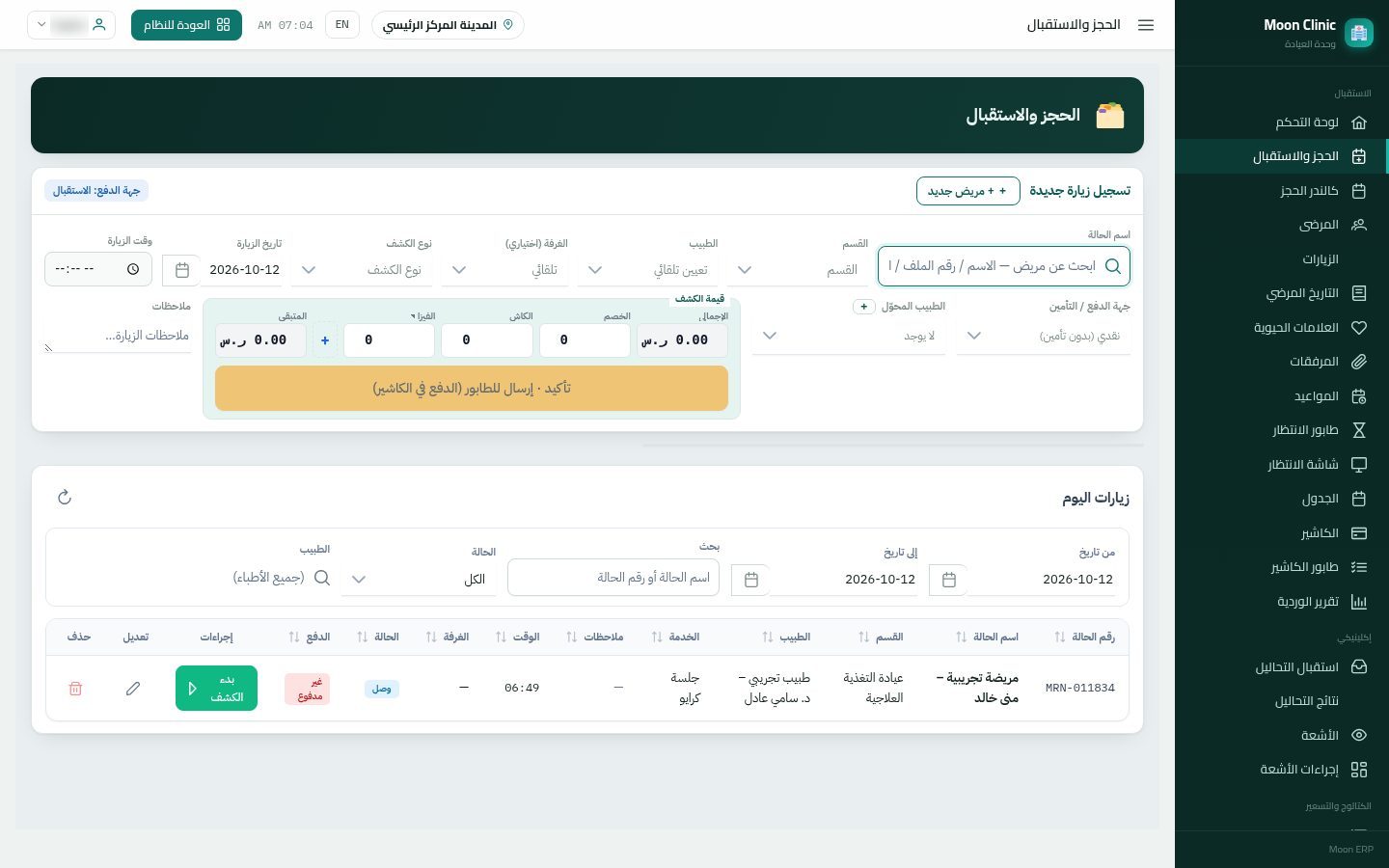Open Shift Report in sidebar
1389x868 pixels.
(1281, 602)
